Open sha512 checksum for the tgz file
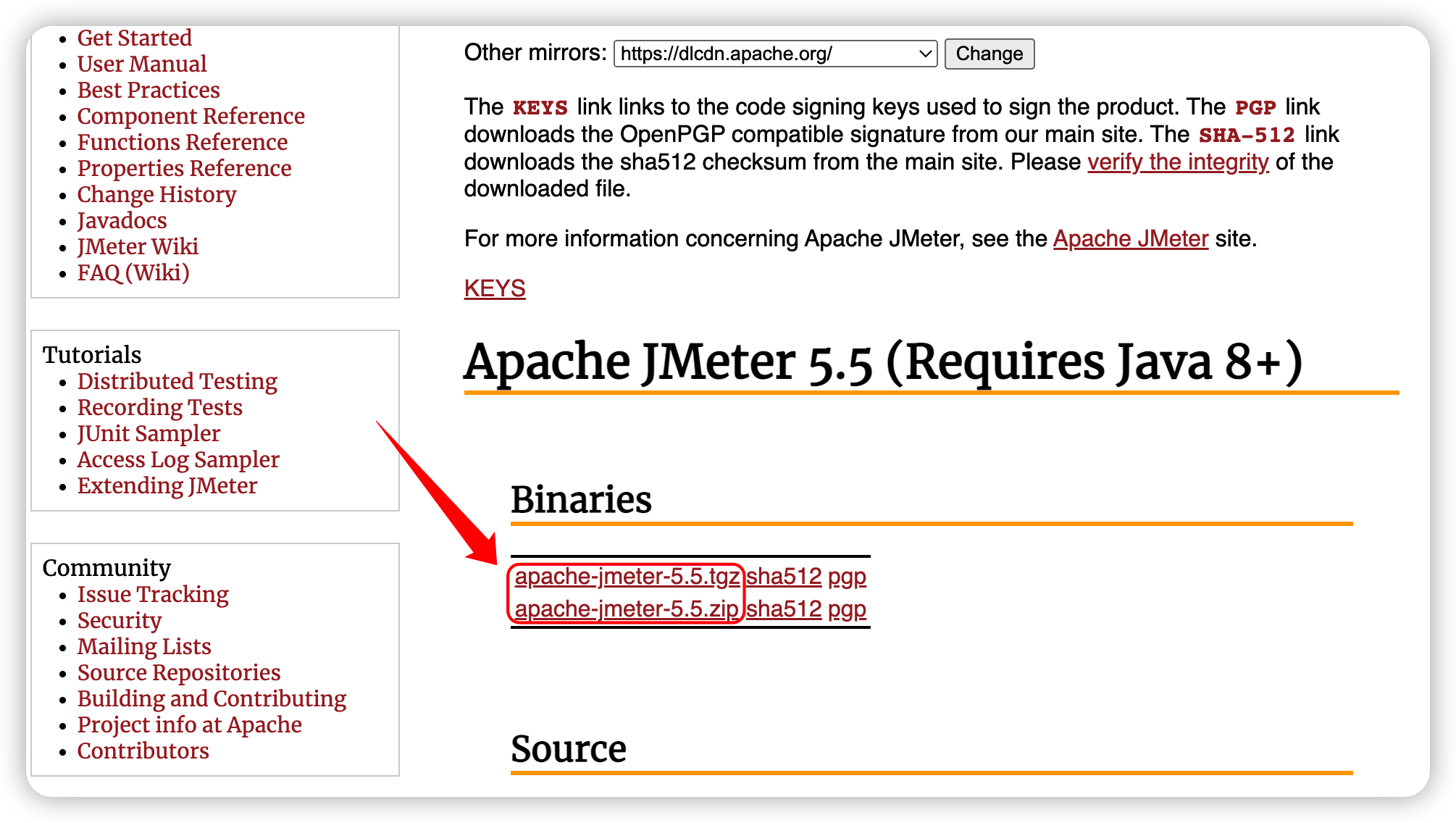 click(785, 577)
